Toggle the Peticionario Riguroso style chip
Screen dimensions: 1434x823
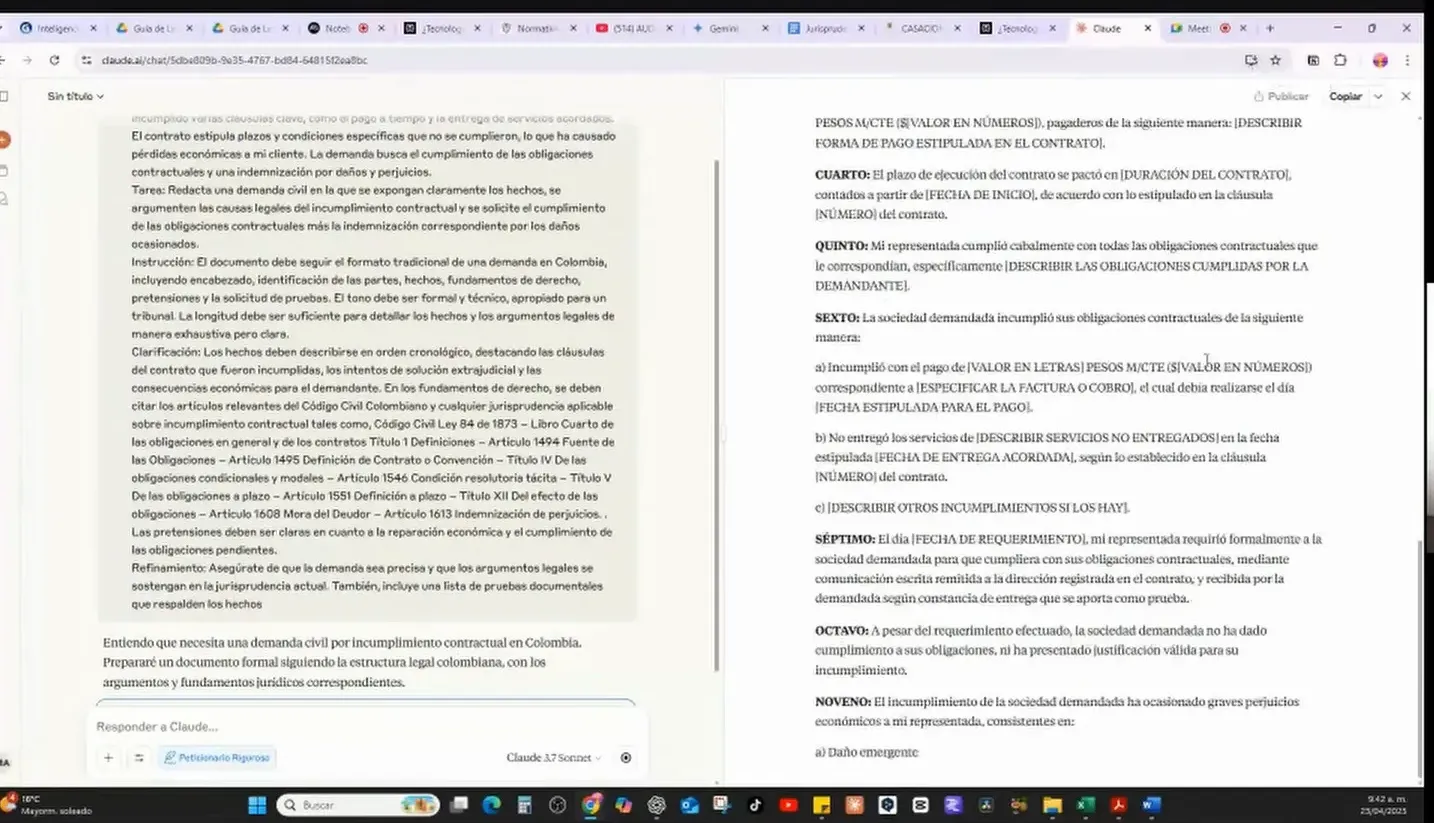pos(216,757)
